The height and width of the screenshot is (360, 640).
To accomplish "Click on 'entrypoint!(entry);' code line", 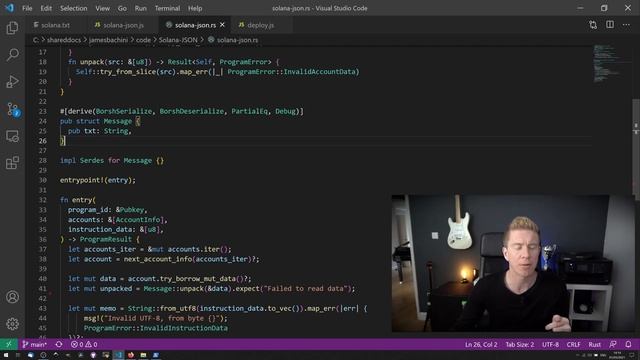I will tap(98, 180).
